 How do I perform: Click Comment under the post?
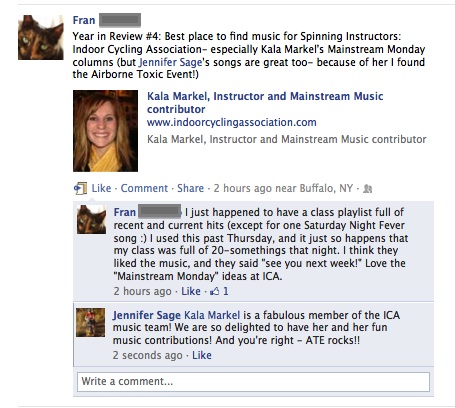(x=144, y=188)
